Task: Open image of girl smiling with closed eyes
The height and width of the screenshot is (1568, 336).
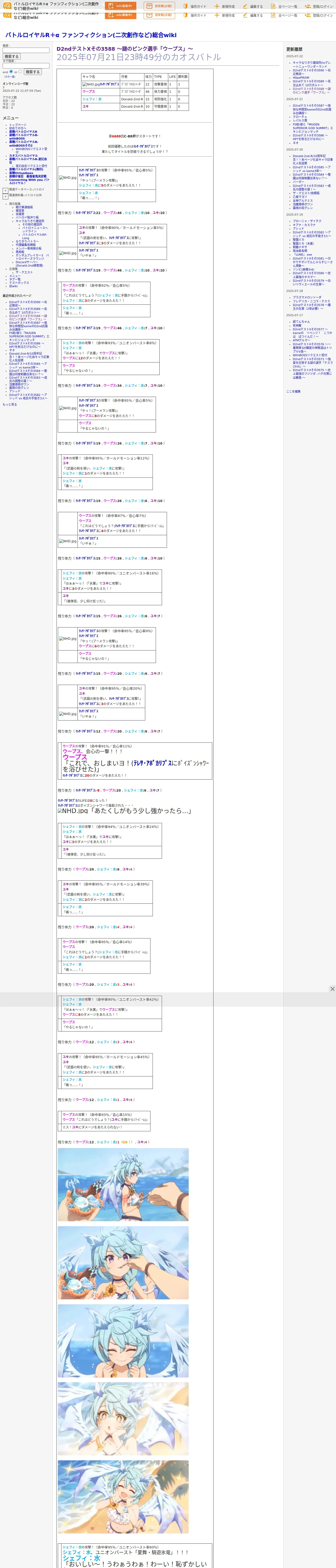Action: point(123,1340)
